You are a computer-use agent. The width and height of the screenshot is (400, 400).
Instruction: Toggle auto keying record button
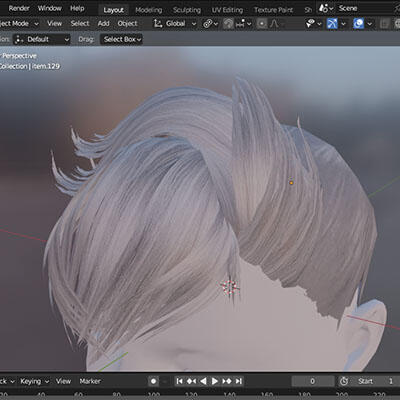(153, 381)
